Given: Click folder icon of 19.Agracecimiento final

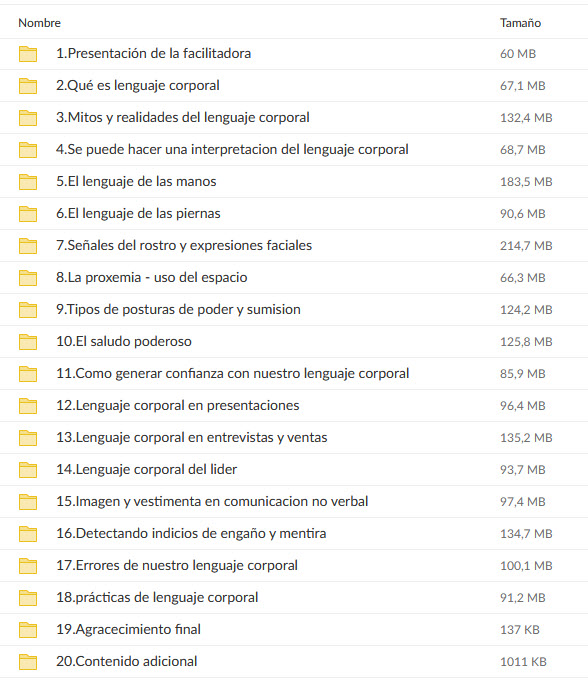Looking at the screenshot, I should (x=28, y=630).
